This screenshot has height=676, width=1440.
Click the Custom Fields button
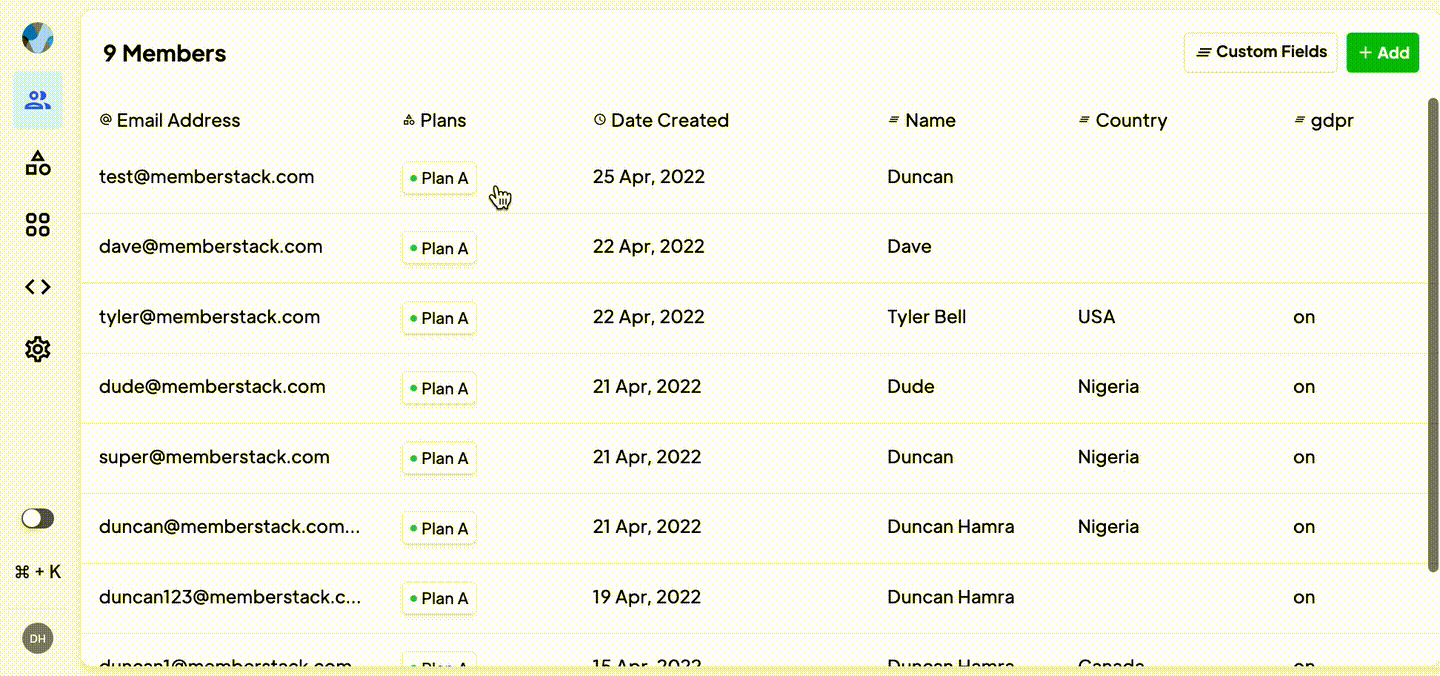(x=1261, y=52)
